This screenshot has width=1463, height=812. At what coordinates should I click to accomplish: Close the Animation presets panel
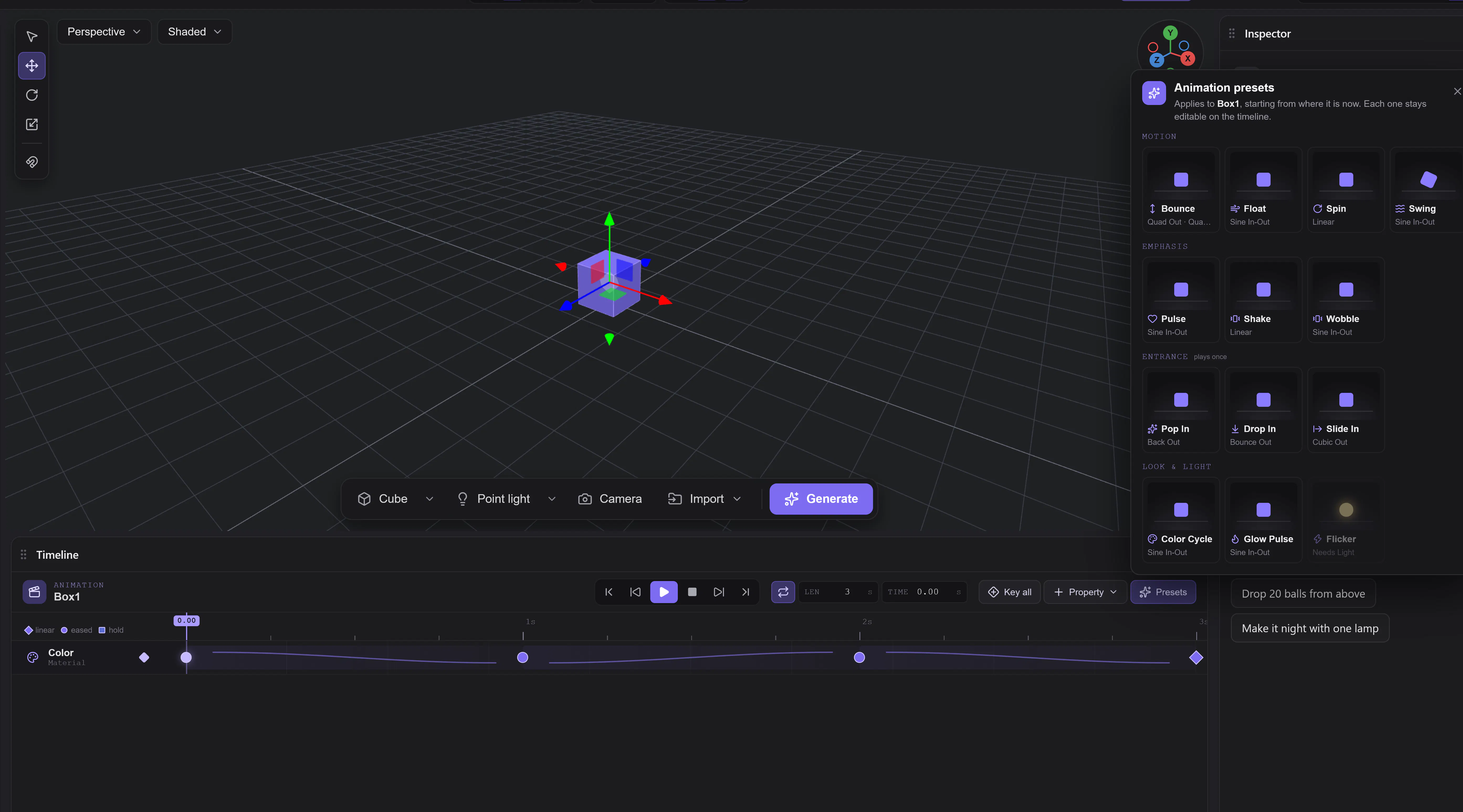coord(1457,91)
